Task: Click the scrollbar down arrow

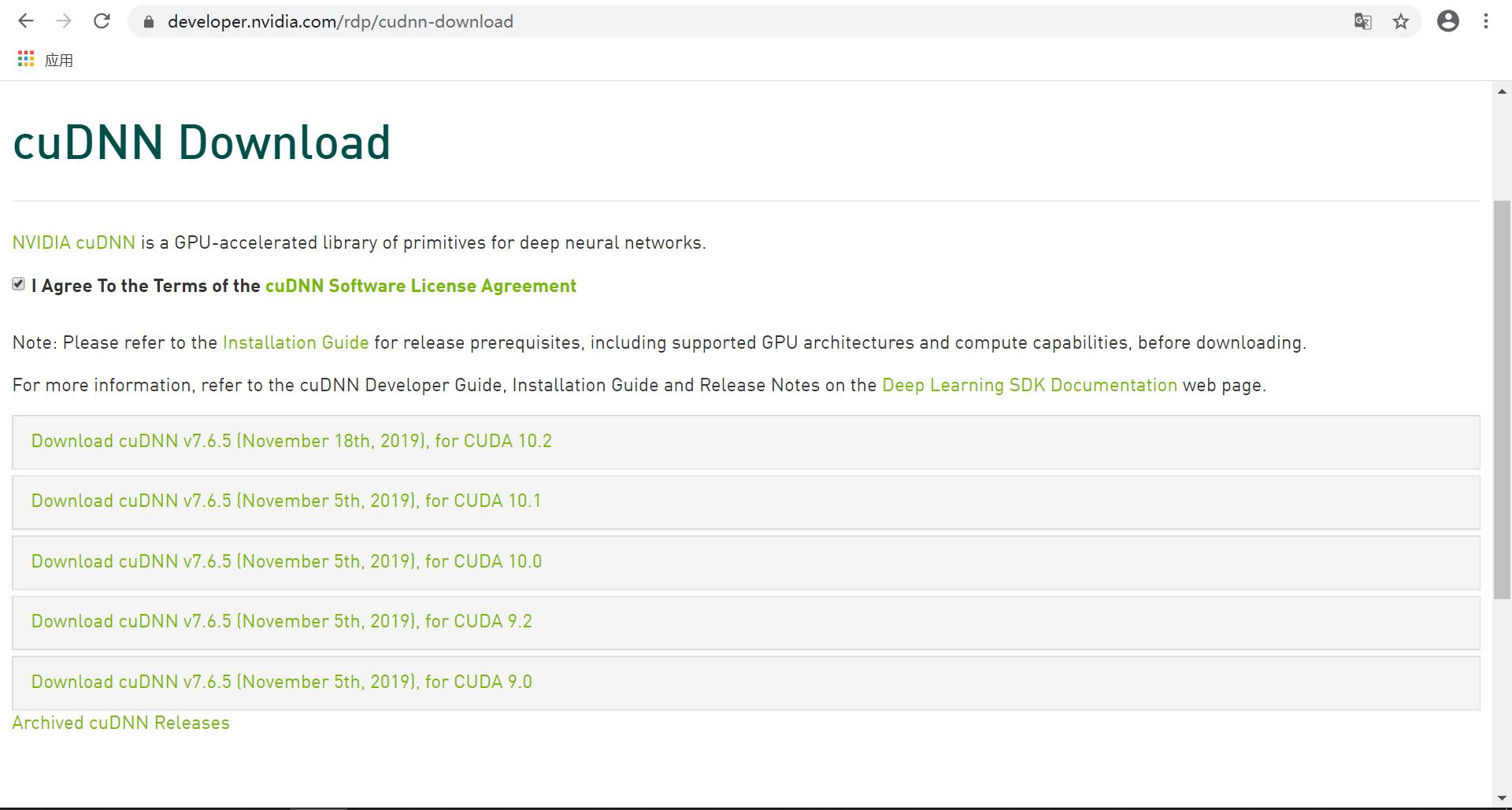Action: [x=1502, y=798]
